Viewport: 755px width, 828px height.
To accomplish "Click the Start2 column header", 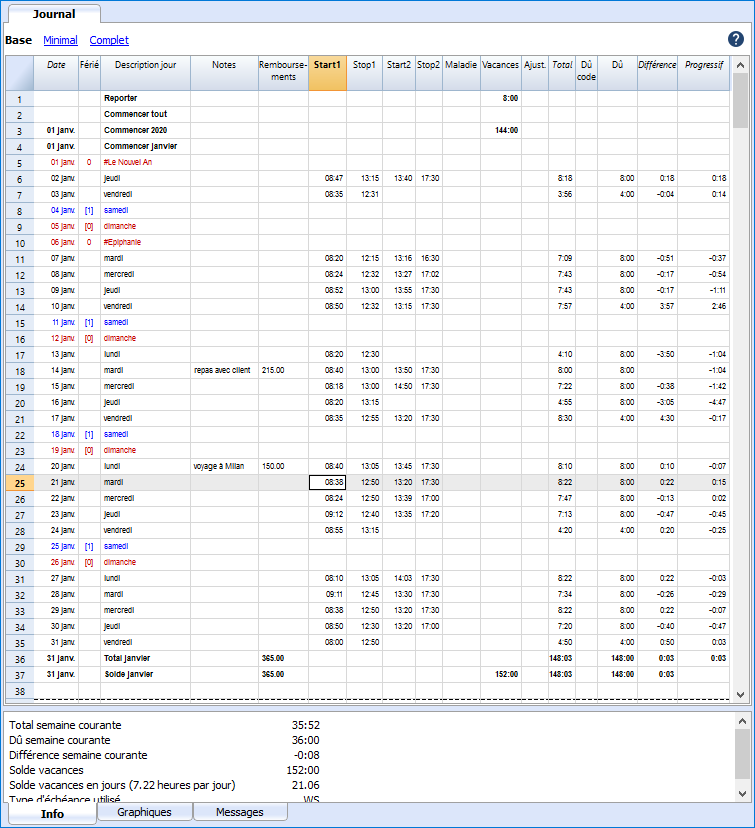I will 399,73.
